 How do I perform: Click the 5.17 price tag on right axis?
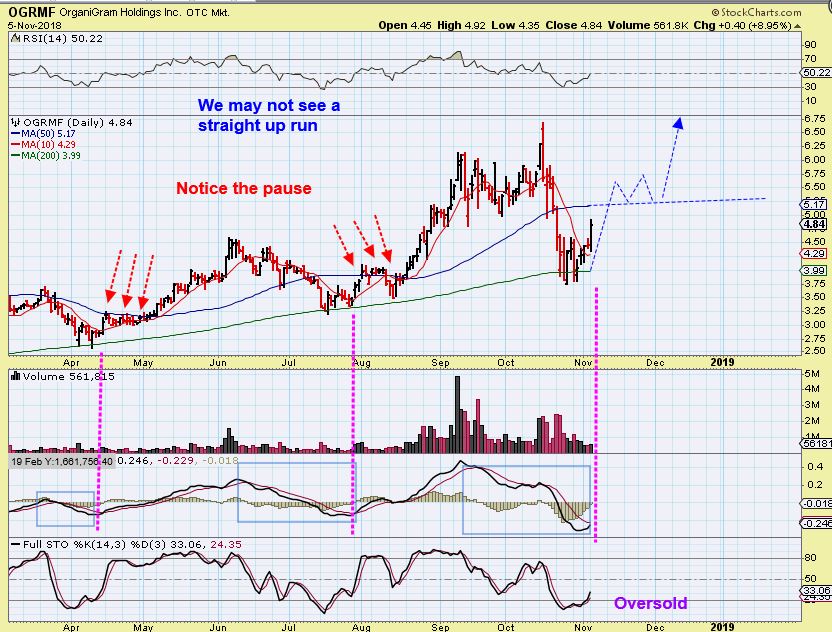pos(814,204)
